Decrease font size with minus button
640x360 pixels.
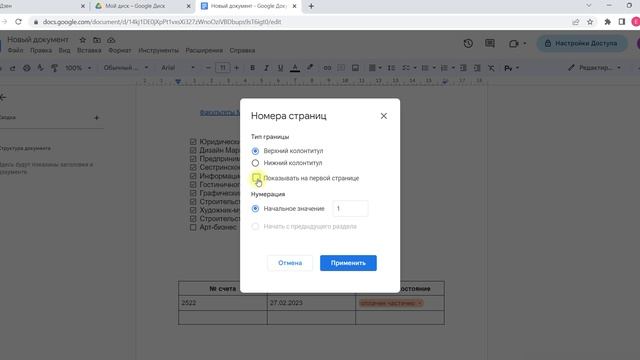[208, 68]
